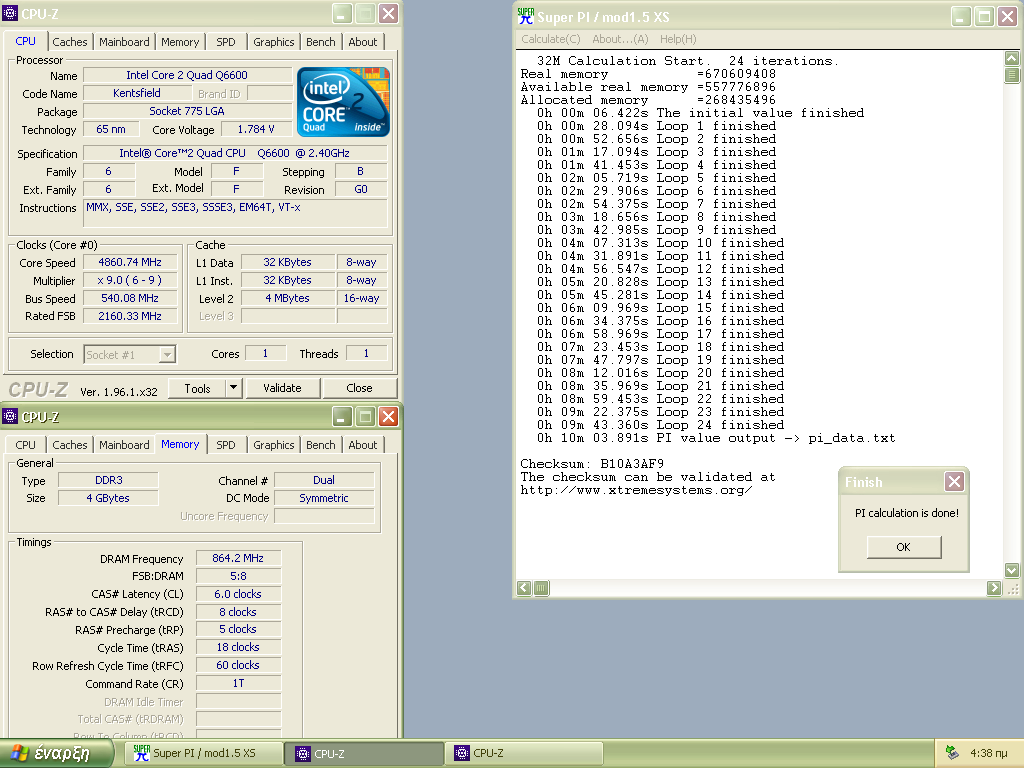Switch to CPU tab in lower CPU-Z window
Screen dimensions: 1024x768
tap(25, 445)
